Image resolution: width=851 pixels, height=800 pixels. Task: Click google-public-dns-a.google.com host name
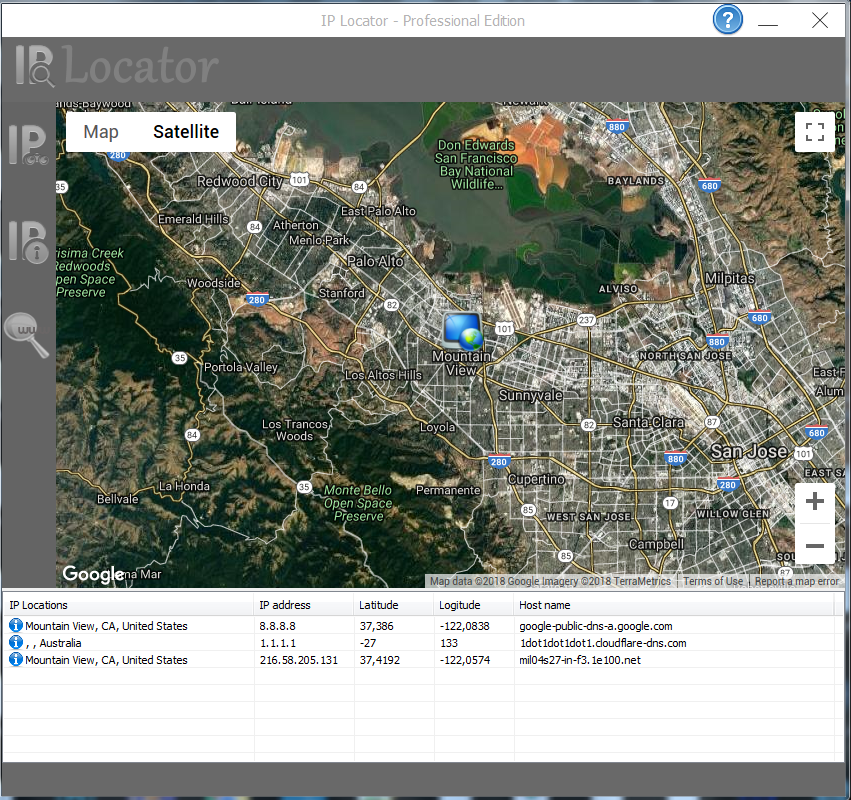coord(595,626)
